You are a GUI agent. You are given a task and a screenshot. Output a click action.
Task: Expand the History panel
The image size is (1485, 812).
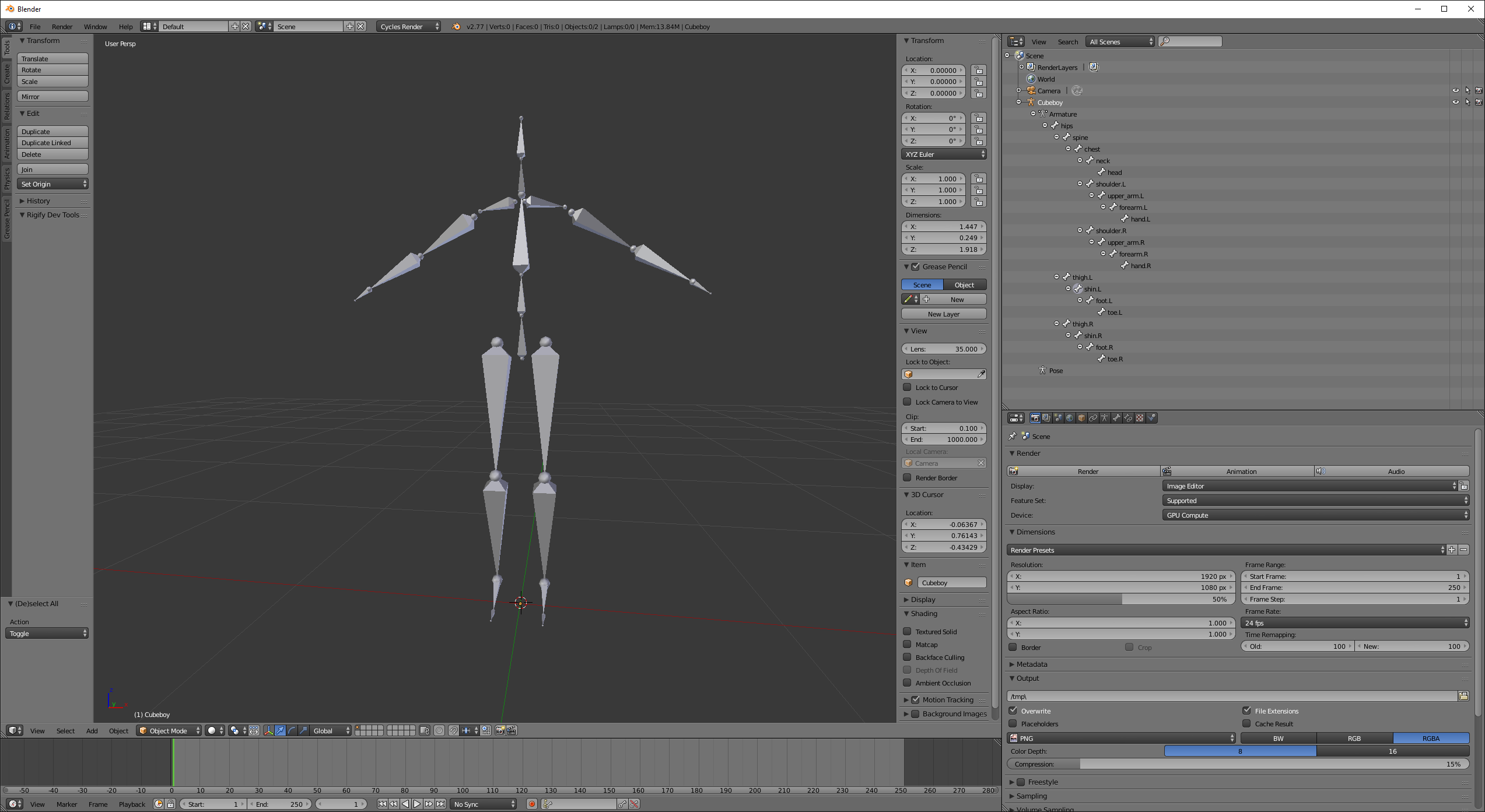(x=38, y=201)
